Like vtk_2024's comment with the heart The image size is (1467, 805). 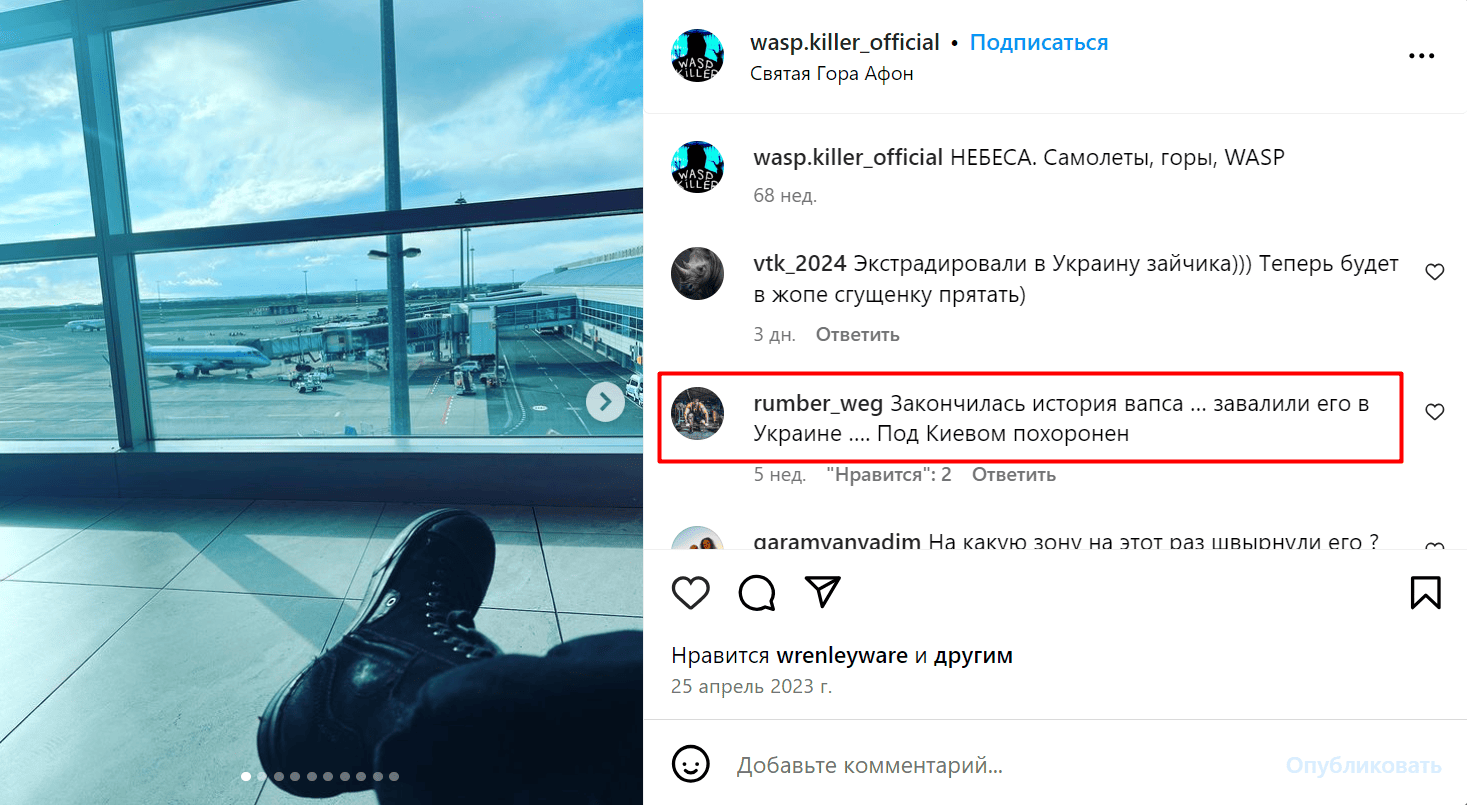pos(1434,272)
